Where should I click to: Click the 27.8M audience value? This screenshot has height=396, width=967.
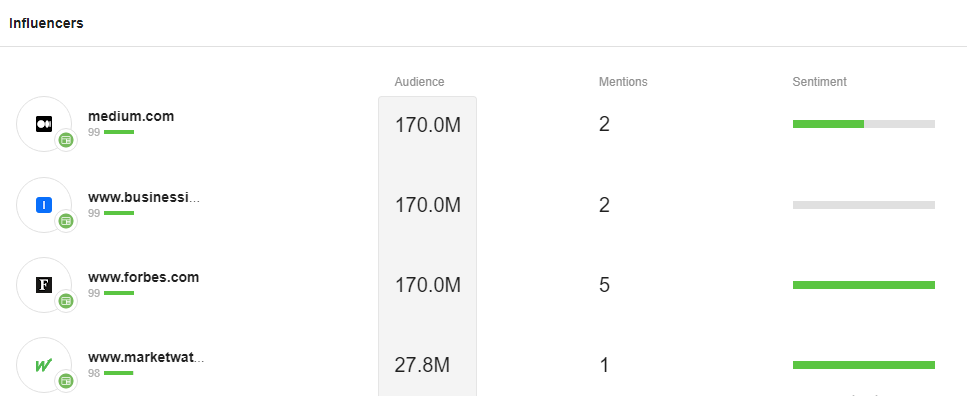[x=422, y=365]
